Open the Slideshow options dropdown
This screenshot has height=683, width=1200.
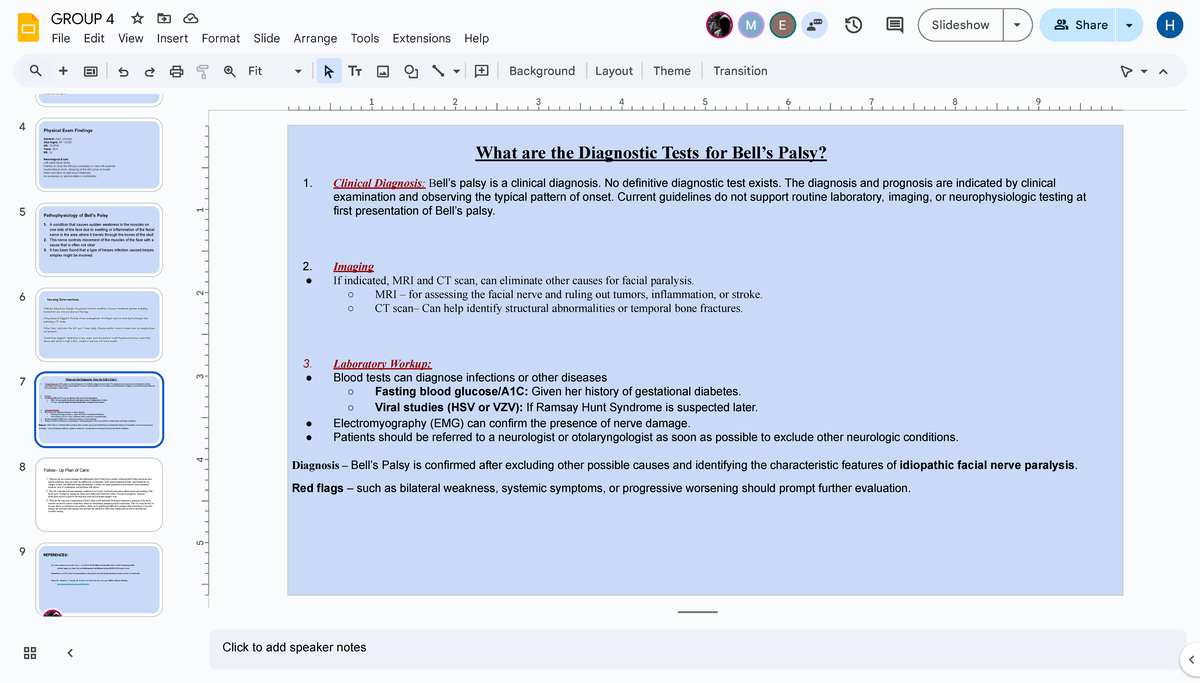click(1018, 25)
